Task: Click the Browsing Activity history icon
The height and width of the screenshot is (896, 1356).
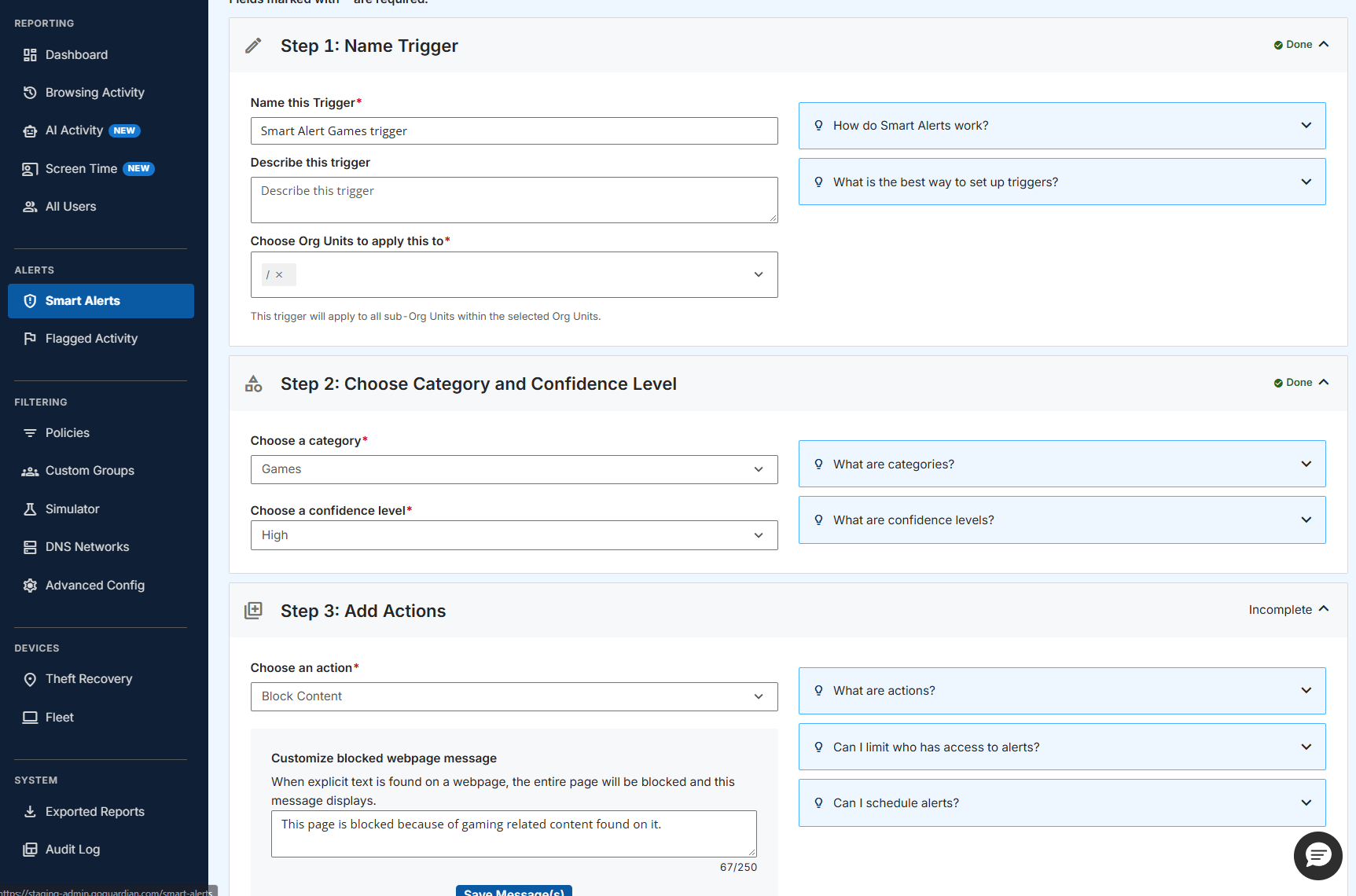Action: [30, 93]
